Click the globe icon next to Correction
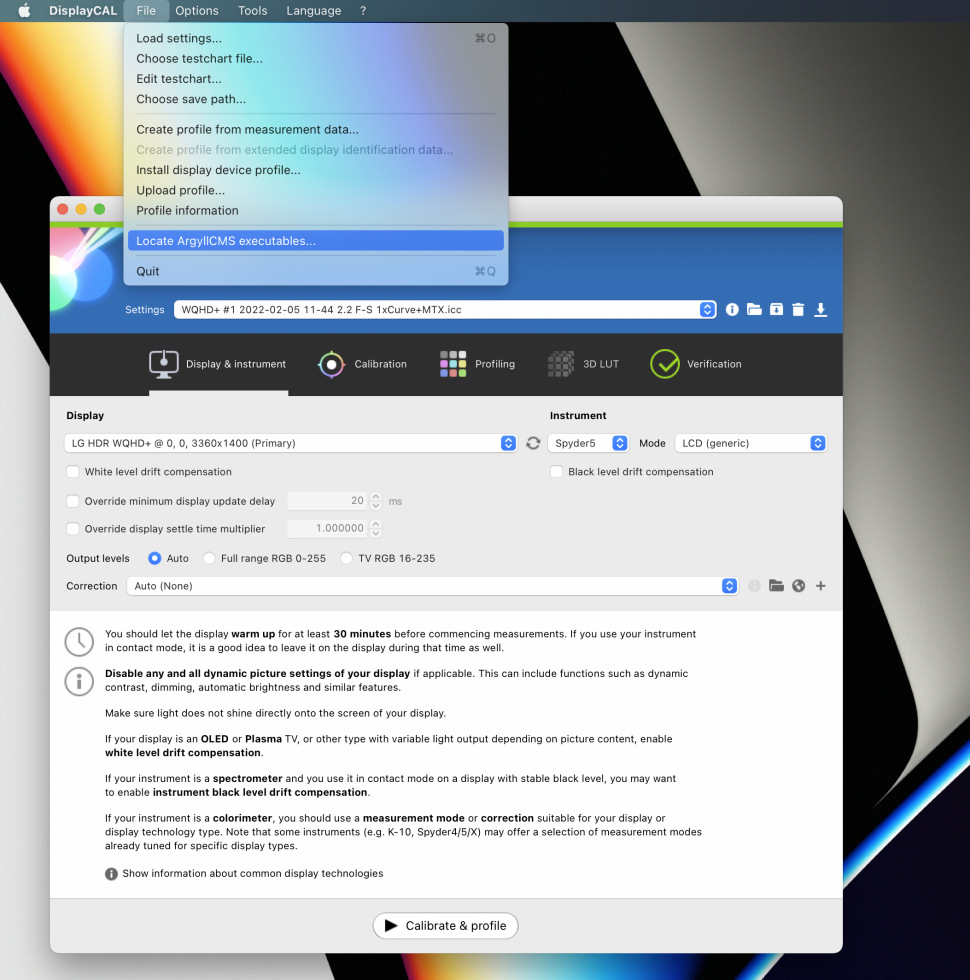 [798, 586]
